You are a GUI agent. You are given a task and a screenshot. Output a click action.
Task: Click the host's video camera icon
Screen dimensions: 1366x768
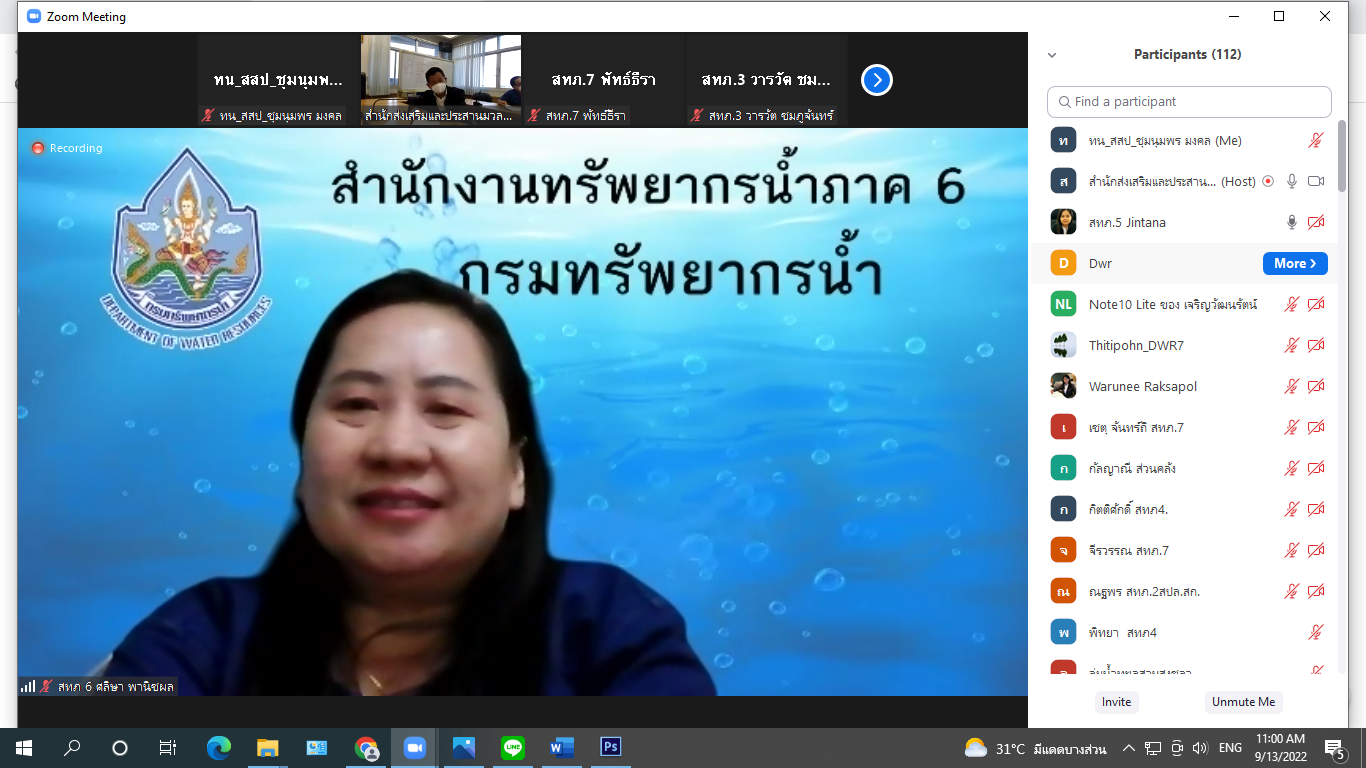pos(1316,182)
